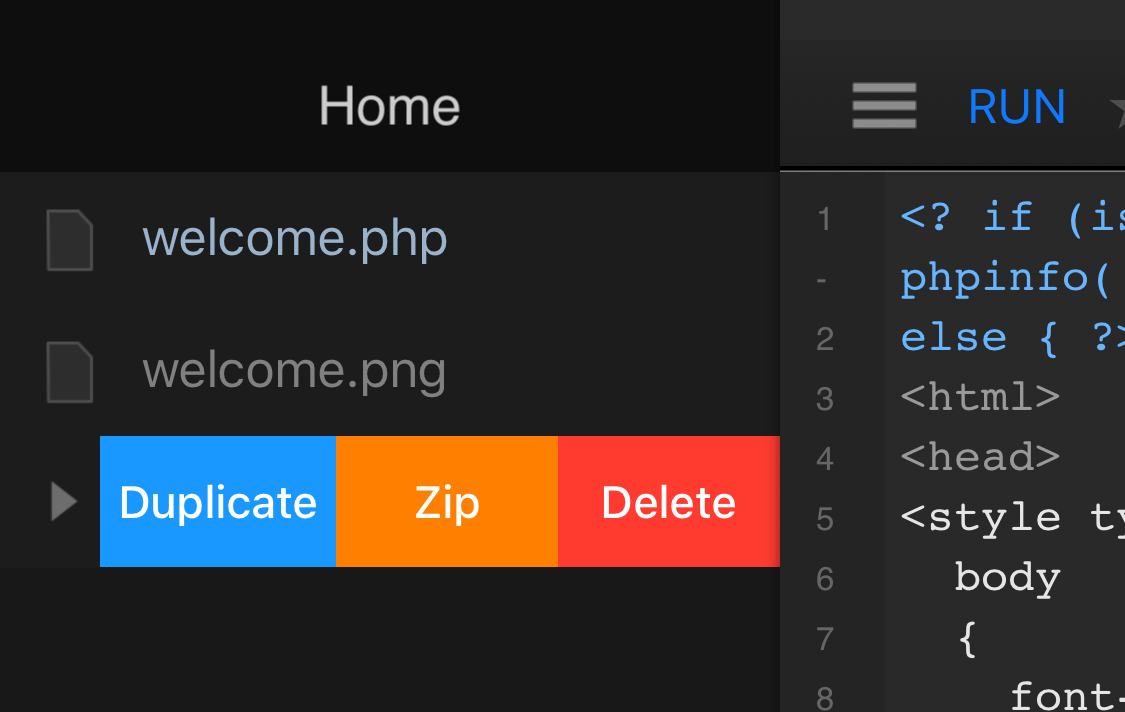Choose Duplicate from the swipe action menu

(217, 501)
